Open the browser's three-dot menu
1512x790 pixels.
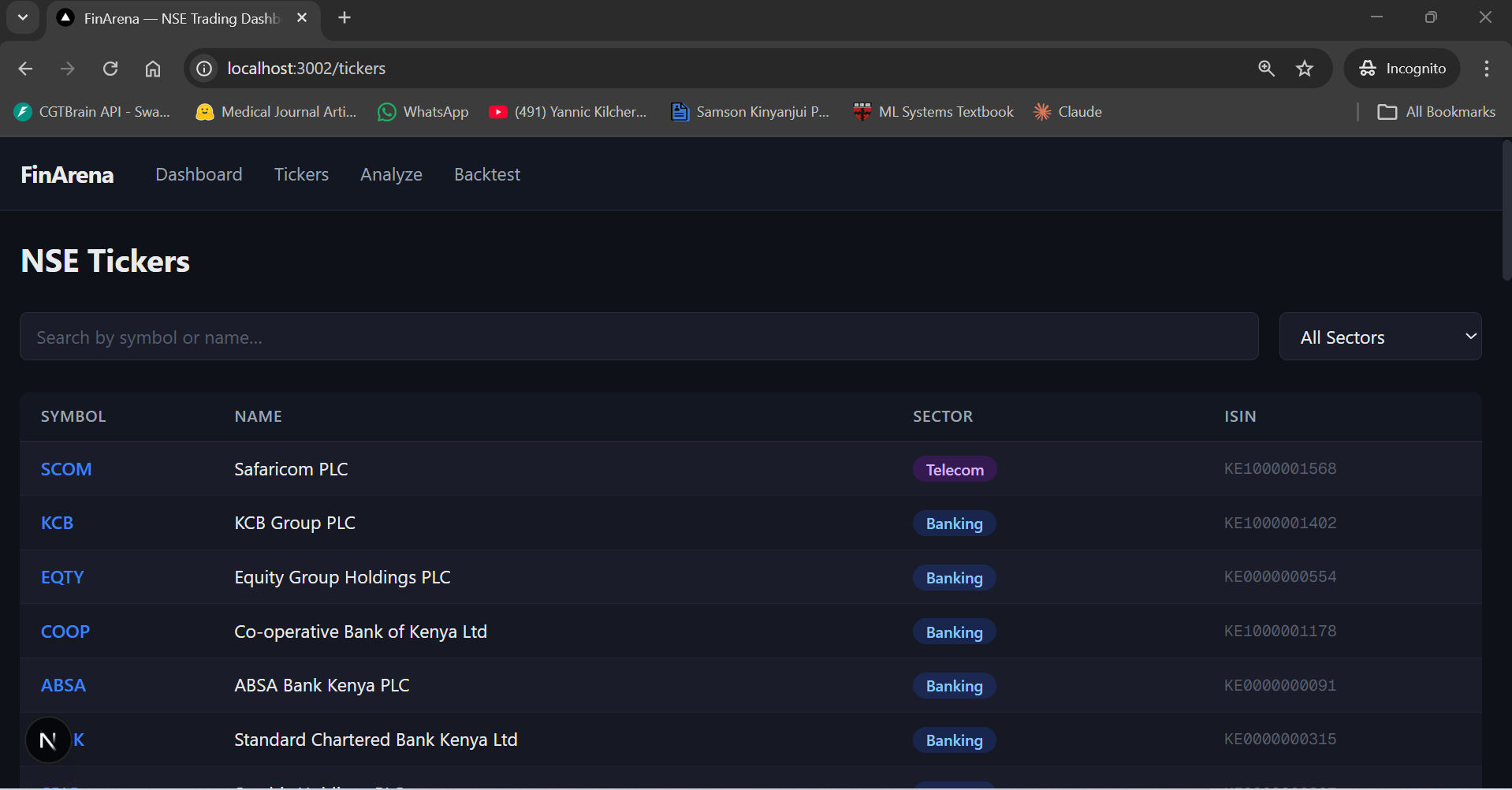tap(1487, 69)
